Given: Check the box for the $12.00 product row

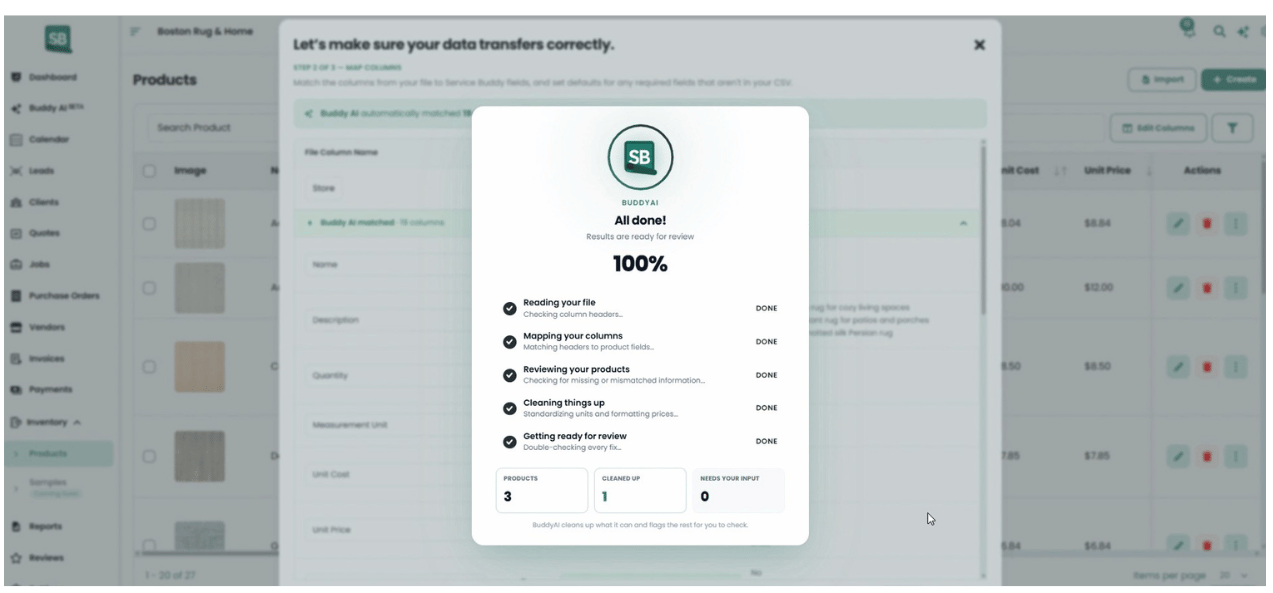Looking at the screenshot, I should pyautogui.click(x=148, y=288).
